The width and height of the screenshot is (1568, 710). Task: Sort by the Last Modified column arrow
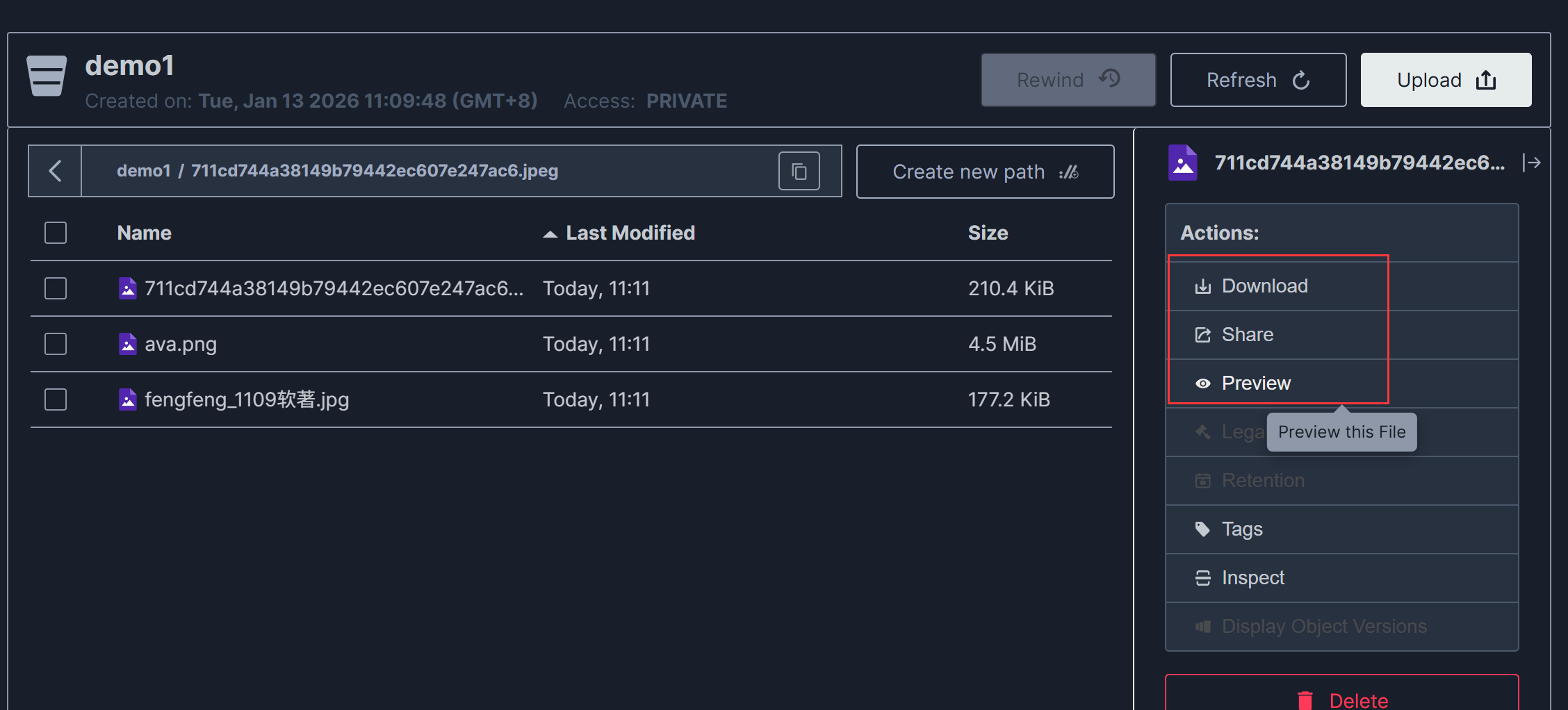pos(550,234)
